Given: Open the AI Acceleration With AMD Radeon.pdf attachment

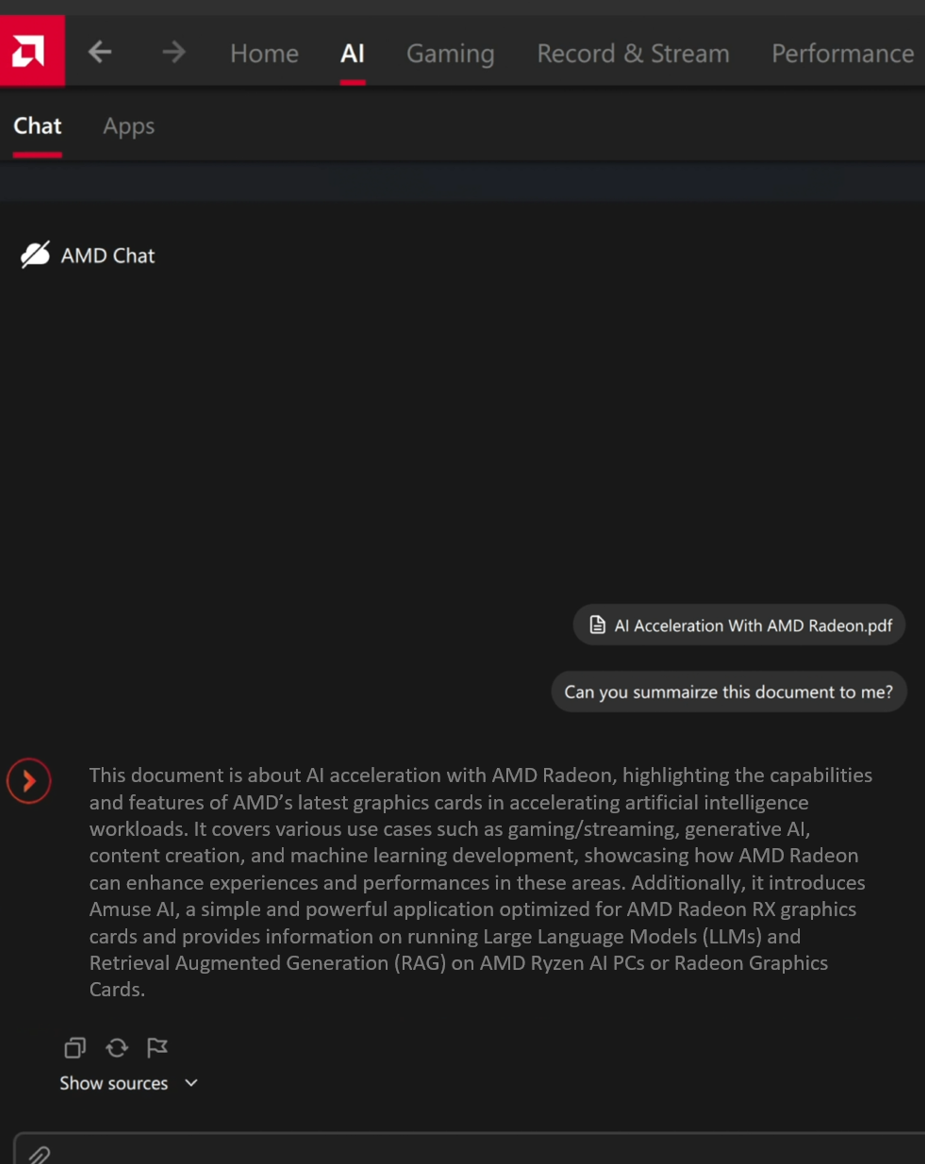Looking at the screenshot, I should pyautogui.click(x=739, y=625).
